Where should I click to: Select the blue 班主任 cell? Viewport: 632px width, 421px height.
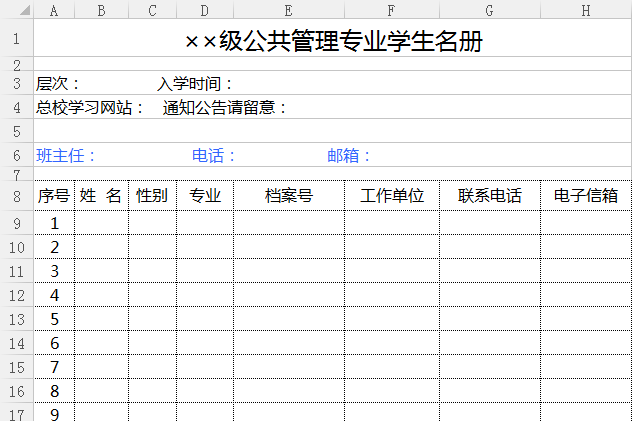coord(66,156)
